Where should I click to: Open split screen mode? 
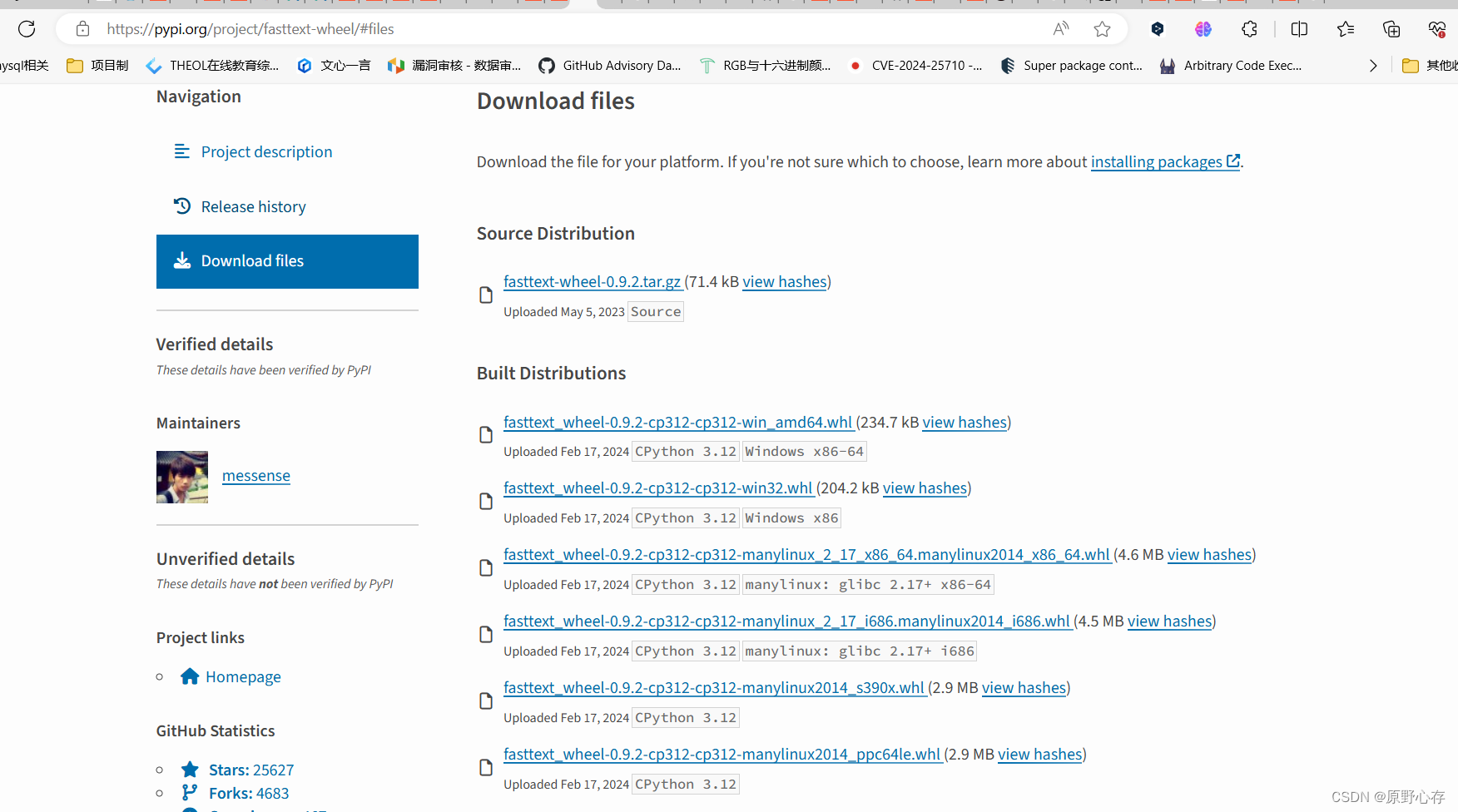click(1299, 28)
